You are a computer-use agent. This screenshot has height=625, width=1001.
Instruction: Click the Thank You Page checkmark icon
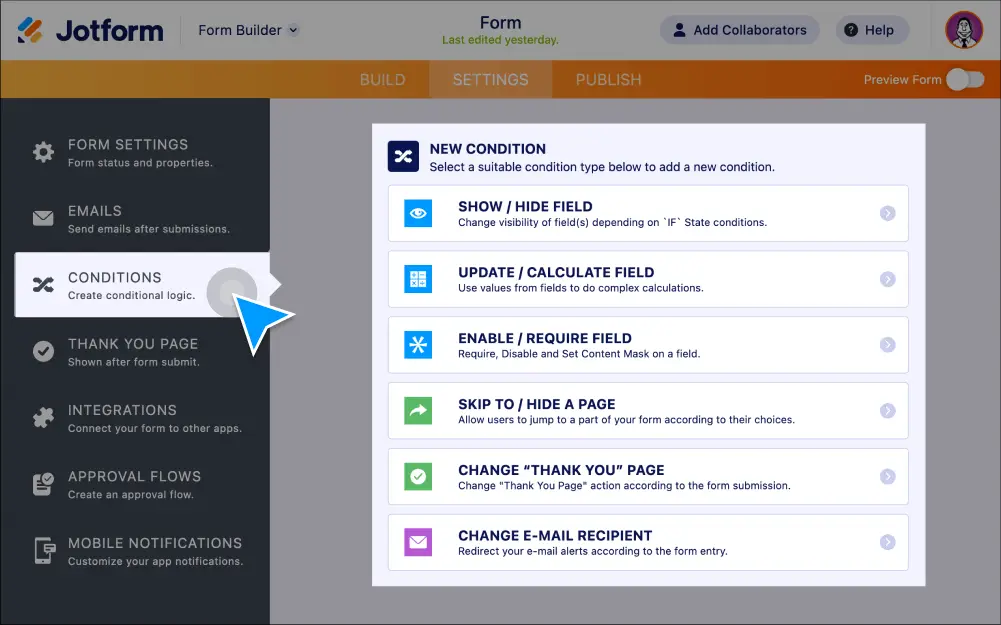click(43, 351)
